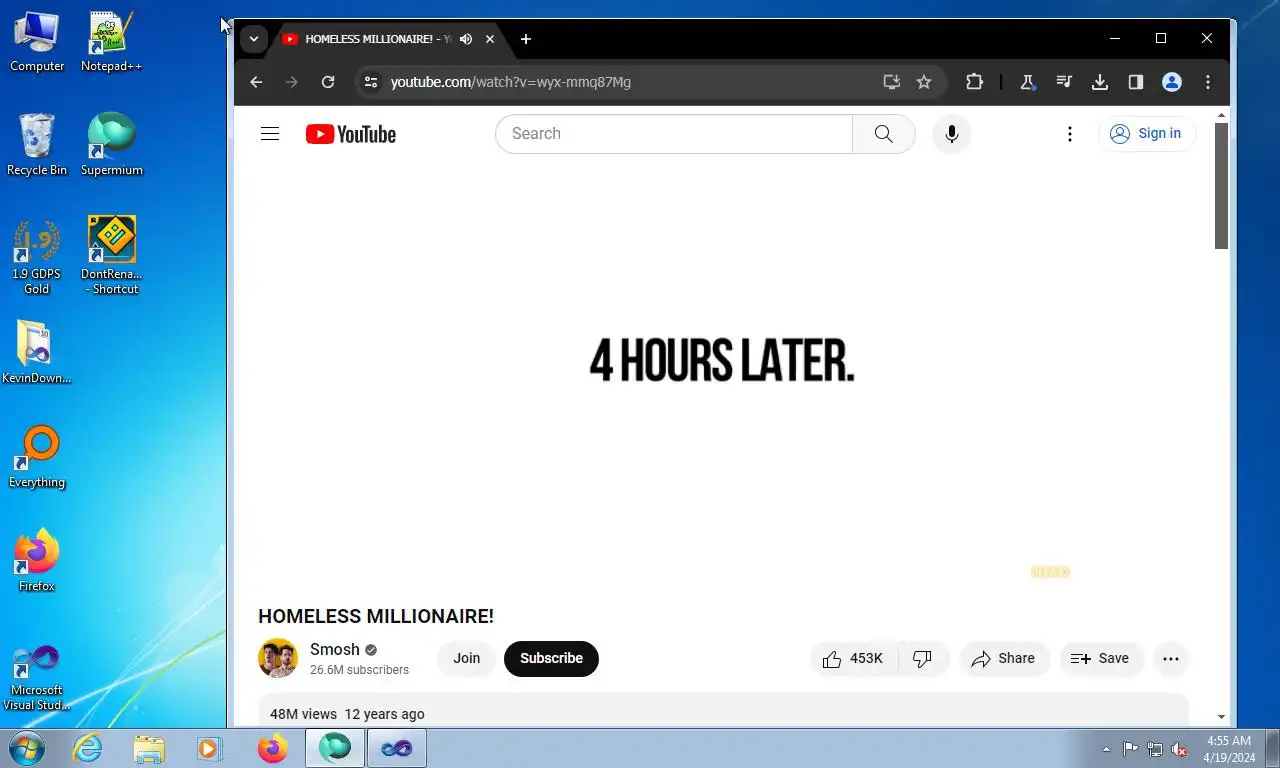The width and height of the screenshot is (1280, 768).
Task: Open the muted volume tray icon
Action: coord(1179,749)
